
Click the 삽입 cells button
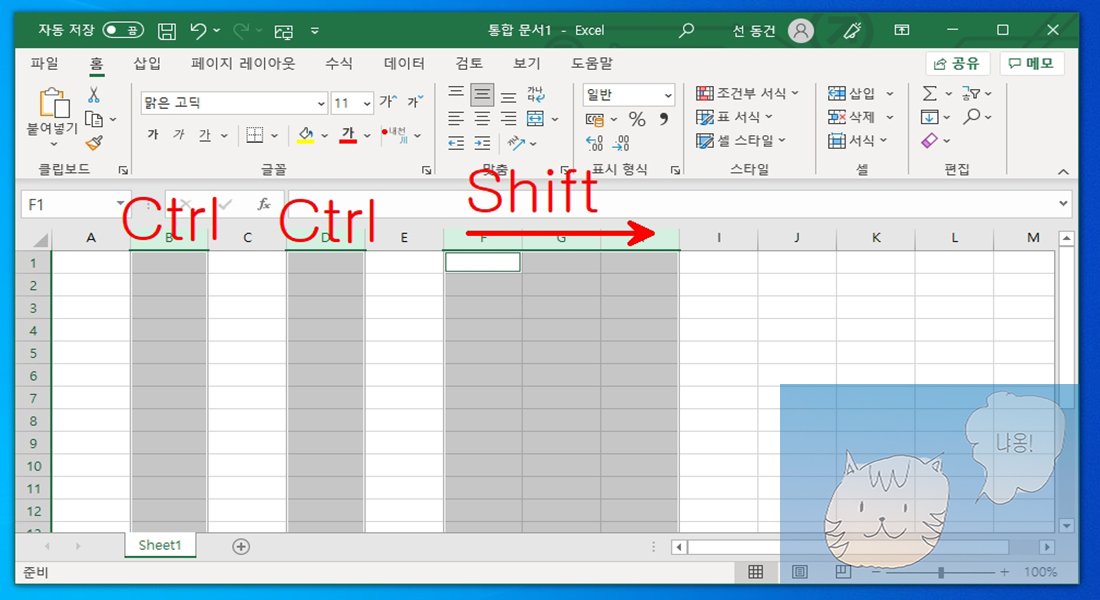852,93
